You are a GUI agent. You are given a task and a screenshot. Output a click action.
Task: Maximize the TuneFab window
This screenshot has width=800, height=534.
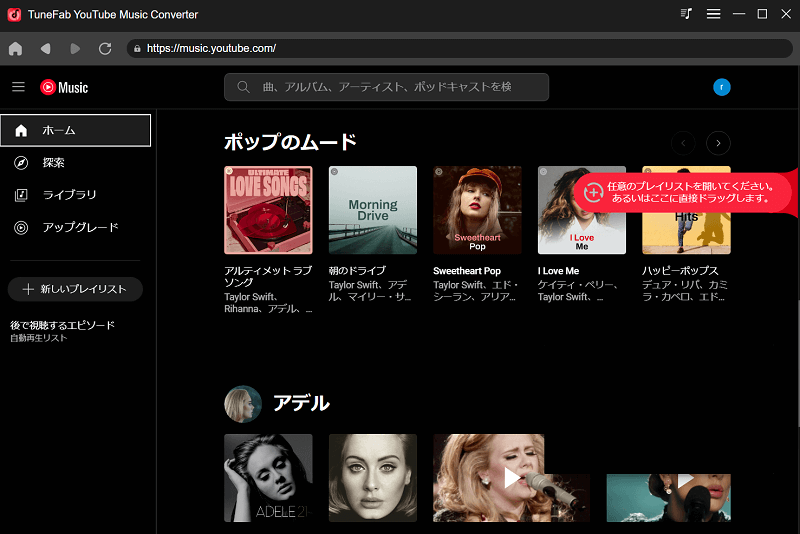pos(762,14)
